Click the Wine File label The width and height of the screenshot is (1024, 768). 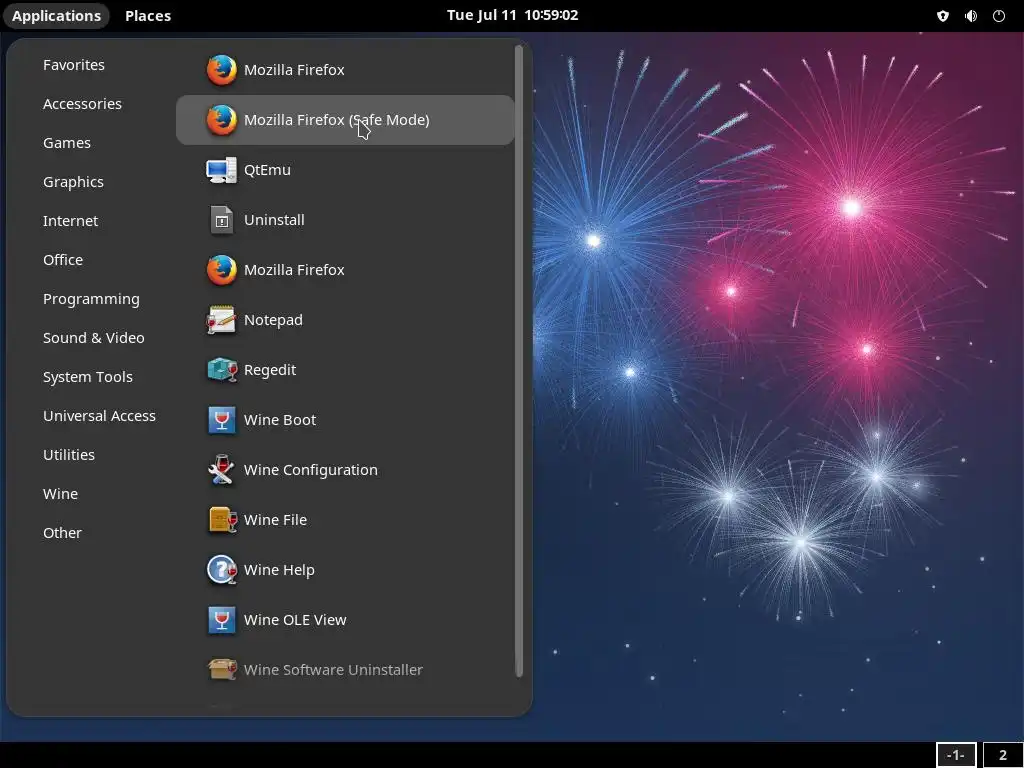pos(275,520)
